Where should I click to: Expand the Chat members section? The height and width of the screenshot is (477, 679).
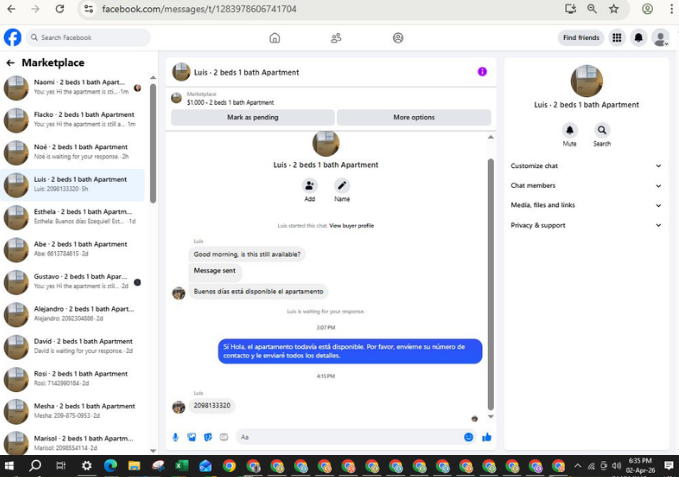586,186
